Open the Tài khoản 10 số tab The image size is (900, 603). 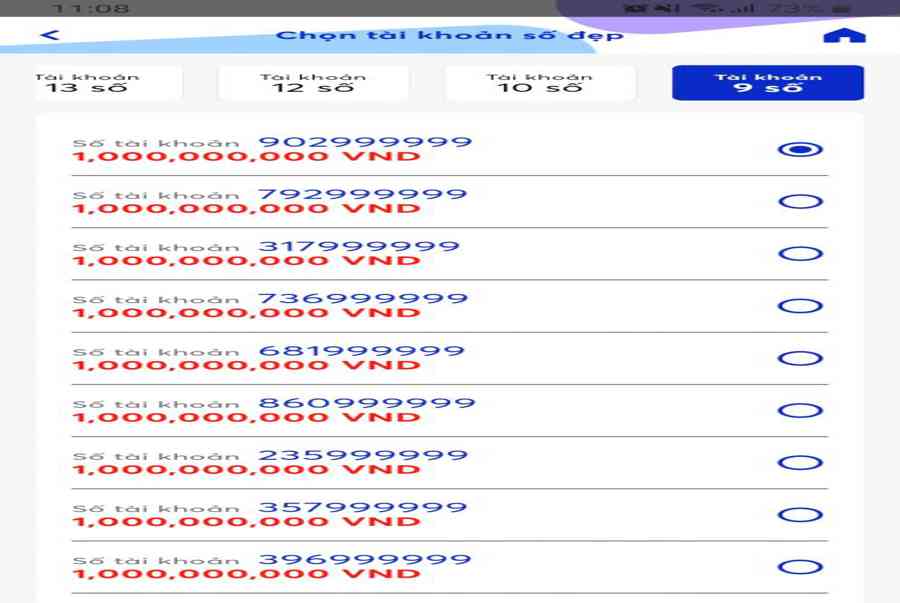[540, 83]
